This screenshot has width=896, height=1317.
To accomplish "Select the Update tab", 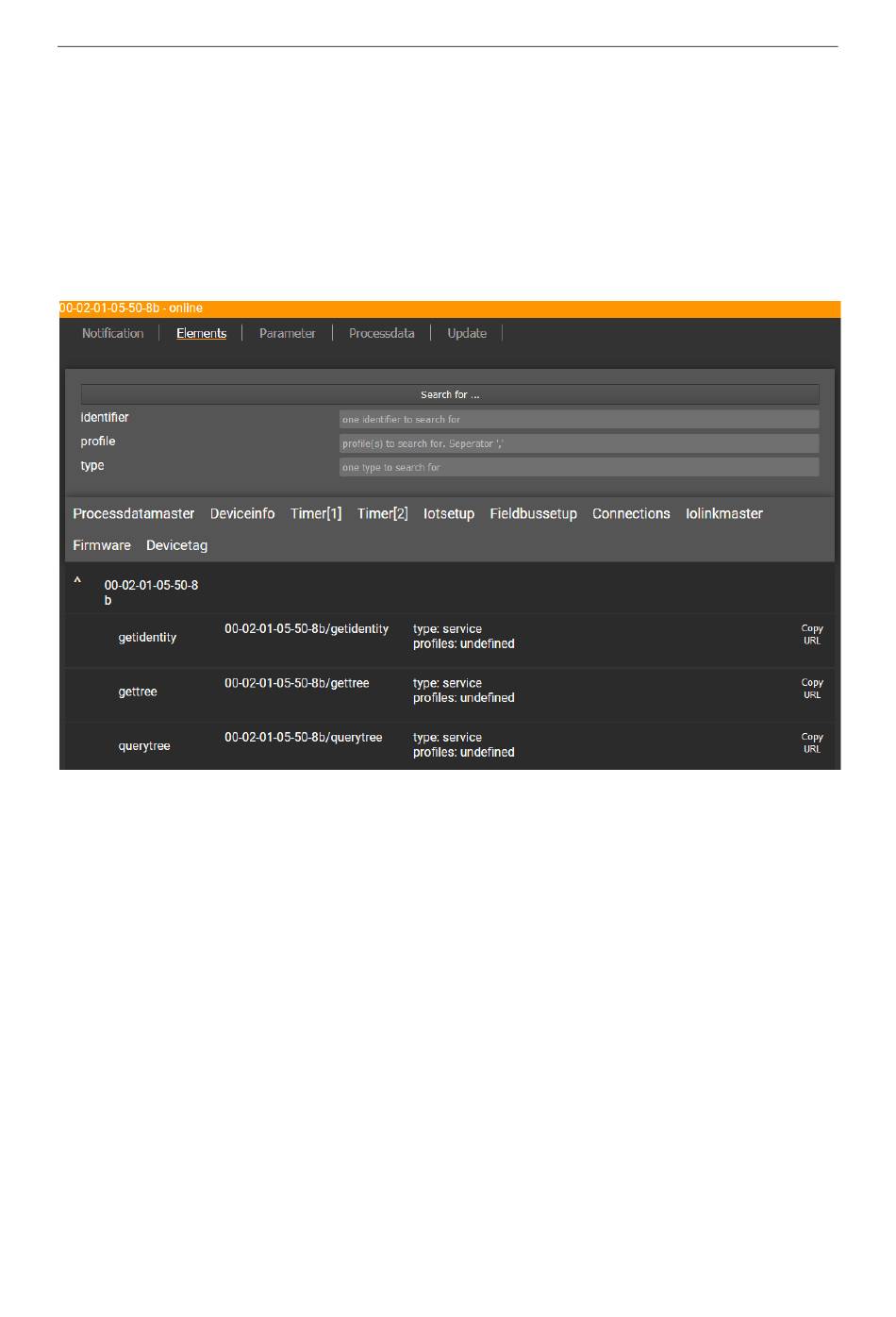I will [x=467, y=333].
